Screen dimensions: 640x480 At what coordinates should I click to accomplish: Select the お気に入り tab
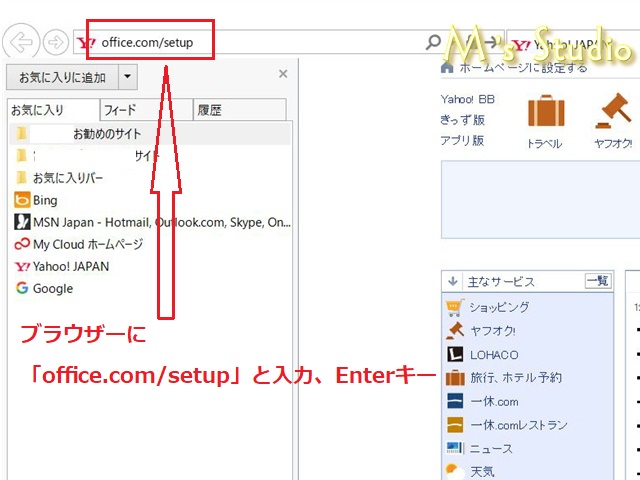pos(53,110)
